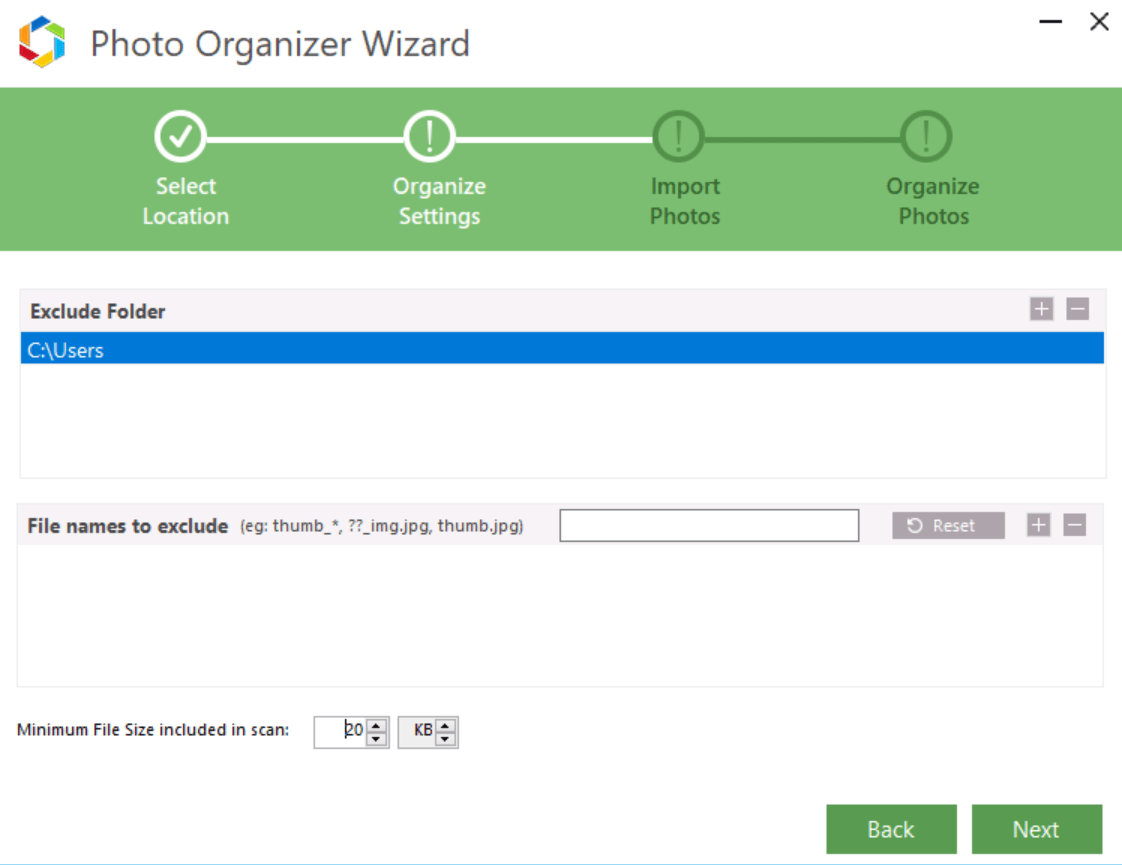Click the Next button
This screenshot has height=865, width=1122.
point(1037,829)
